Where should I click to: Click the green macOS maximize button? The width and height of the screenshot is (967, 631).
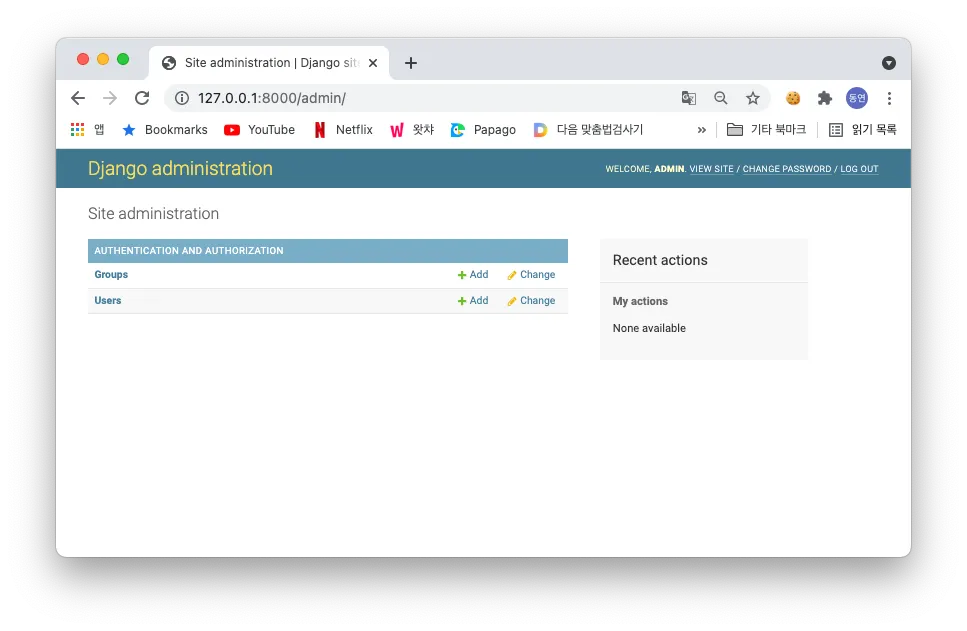123,59
